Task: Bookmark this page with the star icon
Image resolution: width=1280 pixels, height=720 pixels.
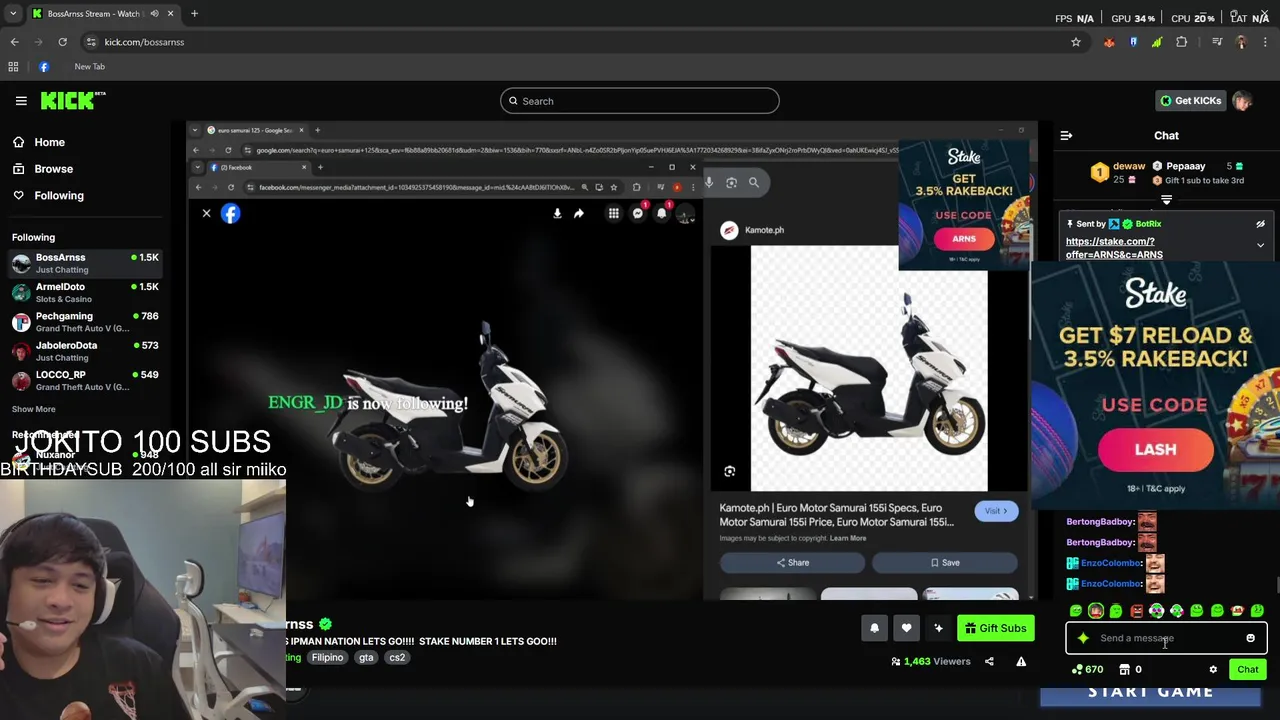Action: 1076,42
